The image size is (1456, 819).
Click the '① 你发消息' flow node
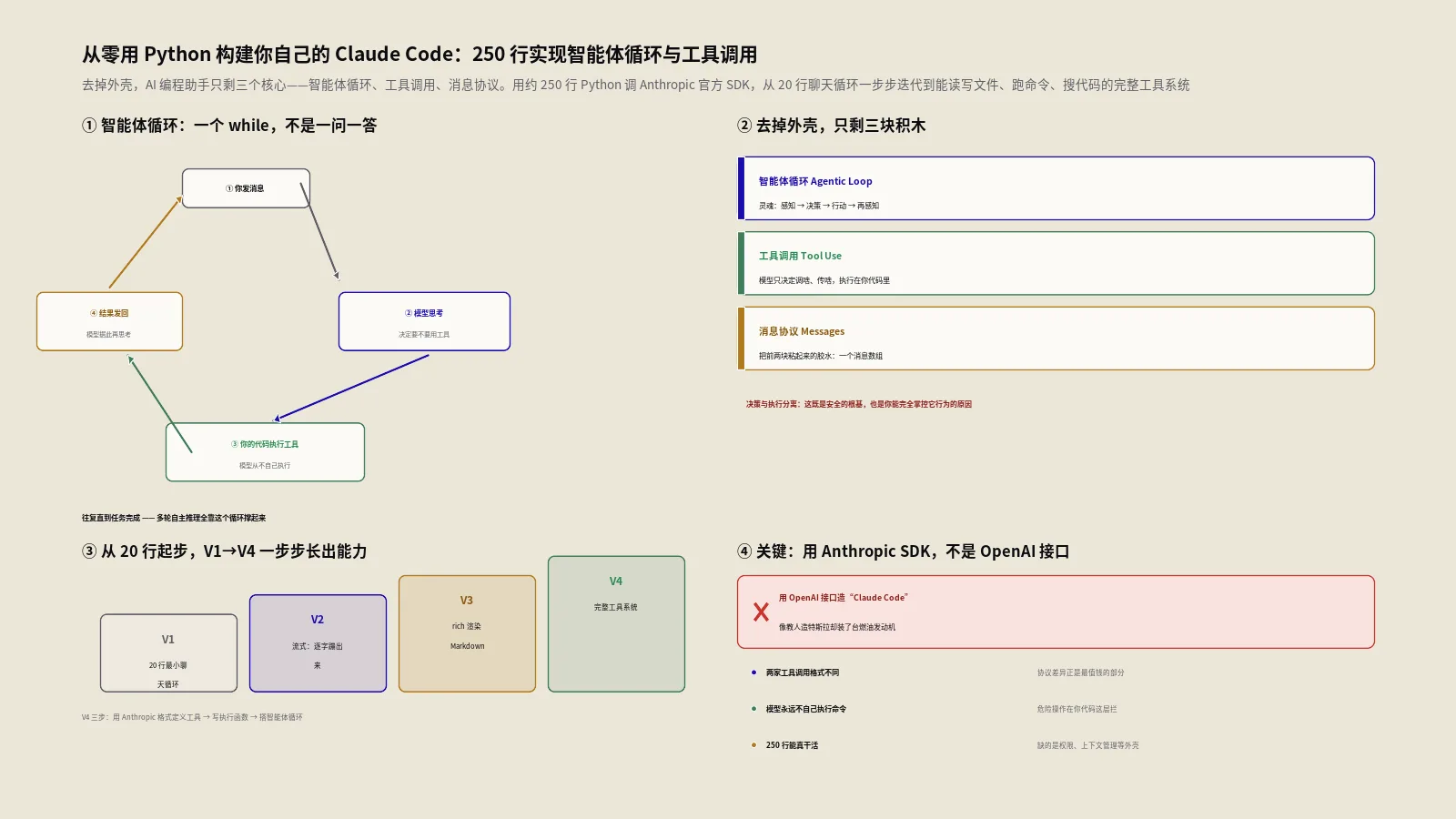tap(246, 188)
